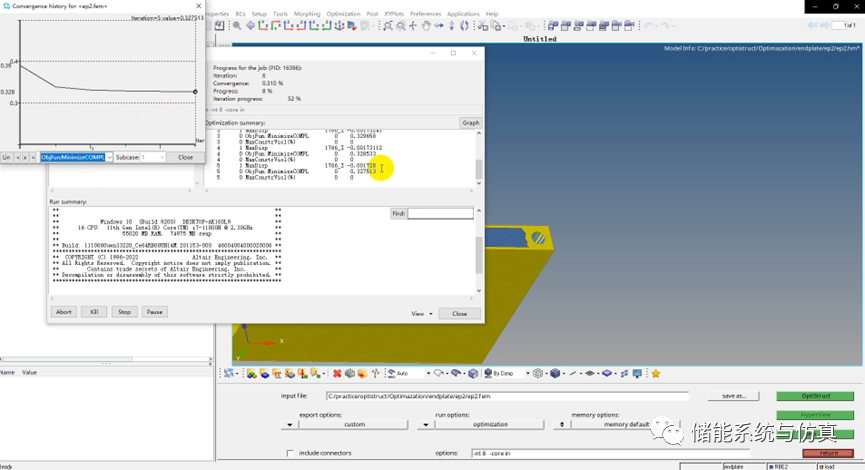Image resolution: width=865 pixels, height=470 pixels.
Task: Click the save as... button
Action: 733,396
